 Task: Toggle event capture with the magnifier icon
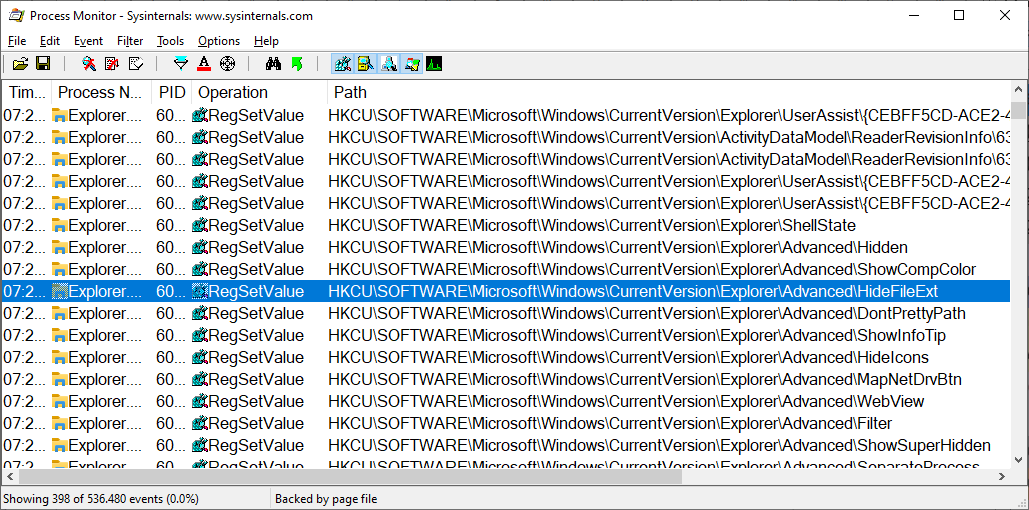pyautogui.click(x=89, y=64)
